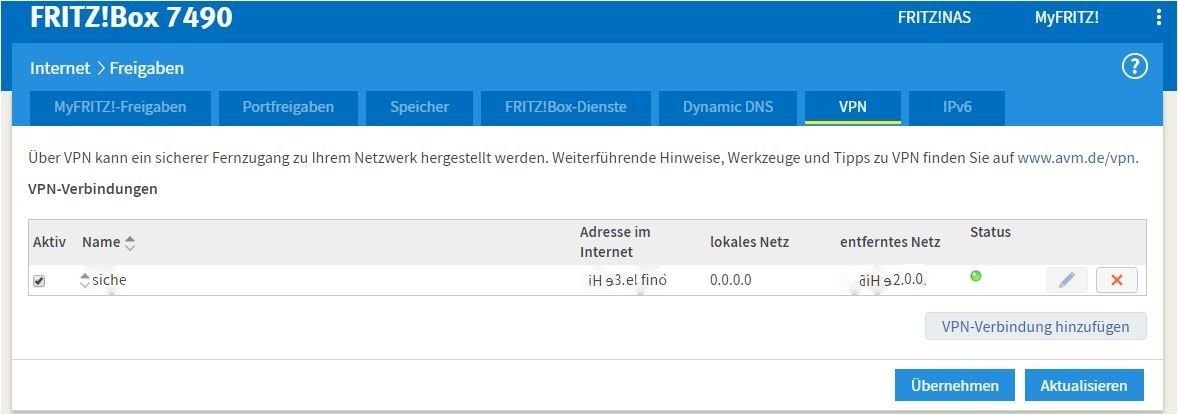This screenshot has height=415, width=1178.
Task: Click the Name column header
Action: [101, 242]
